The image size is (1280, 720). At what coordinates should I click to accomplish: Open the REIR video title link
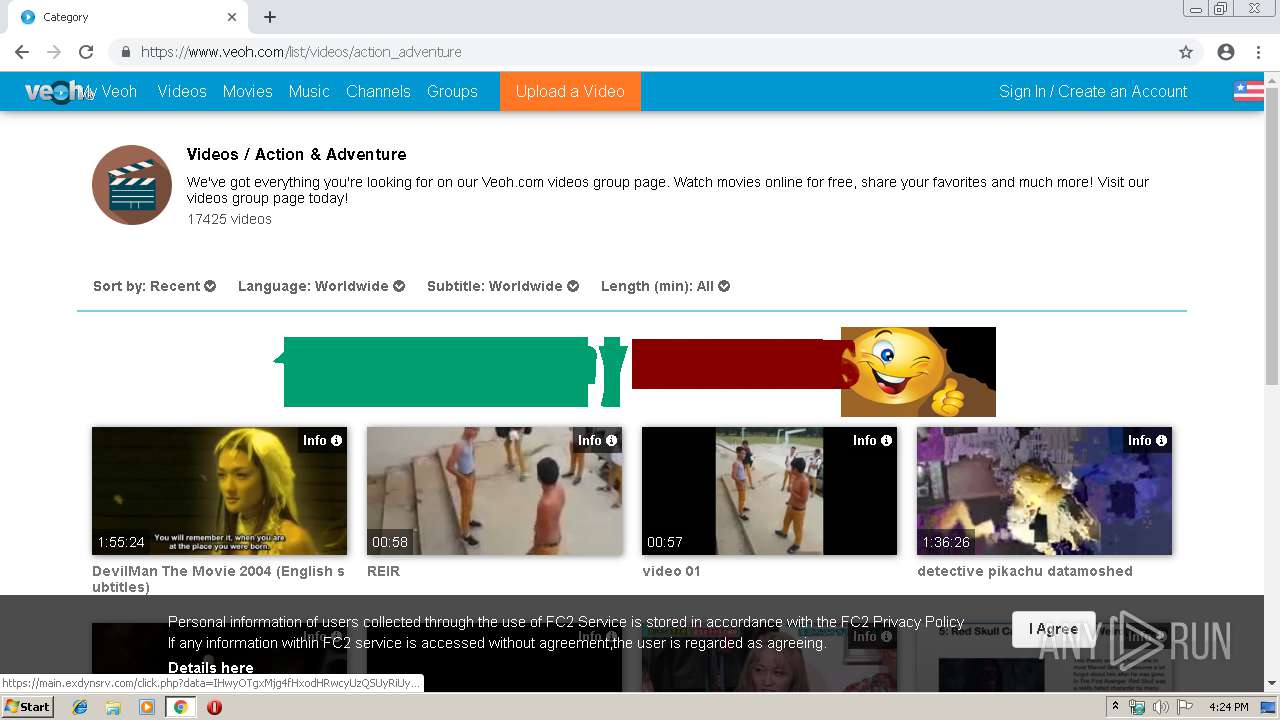click(x=383, y=571)
